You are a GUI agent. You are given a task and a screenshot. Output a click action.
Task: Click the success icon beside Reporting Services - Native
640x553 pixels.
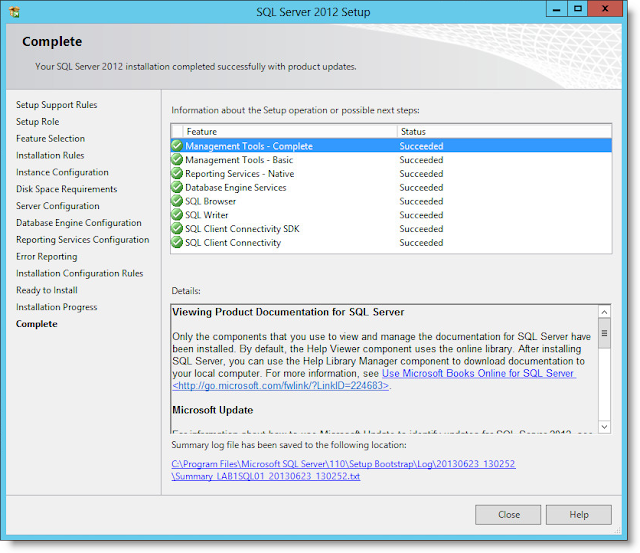[x=177, y=173]
